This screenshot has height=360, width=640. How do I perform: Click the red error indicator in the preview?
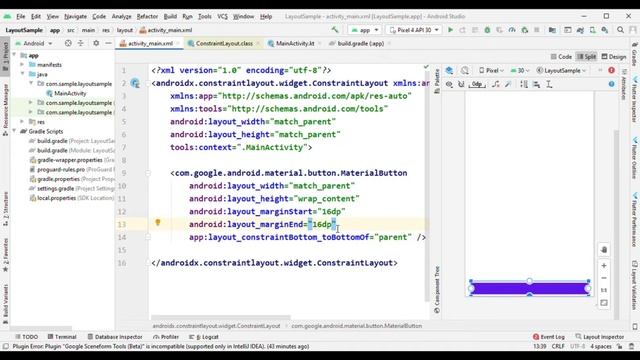tap(611, 70)
